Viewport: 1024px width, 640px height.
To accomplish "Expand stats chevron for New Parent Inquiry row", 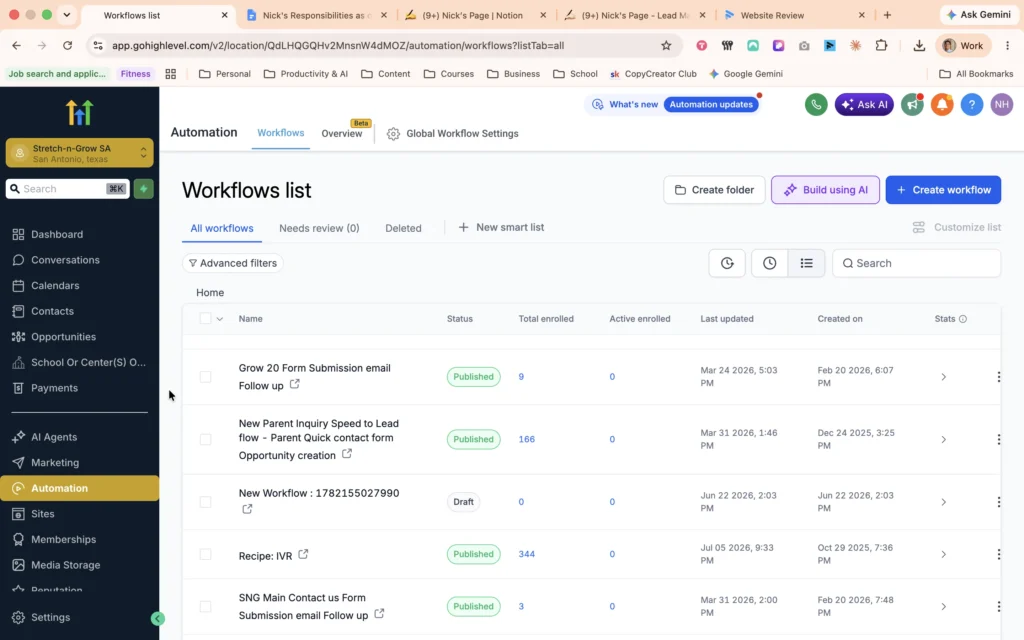I will 944,440.
